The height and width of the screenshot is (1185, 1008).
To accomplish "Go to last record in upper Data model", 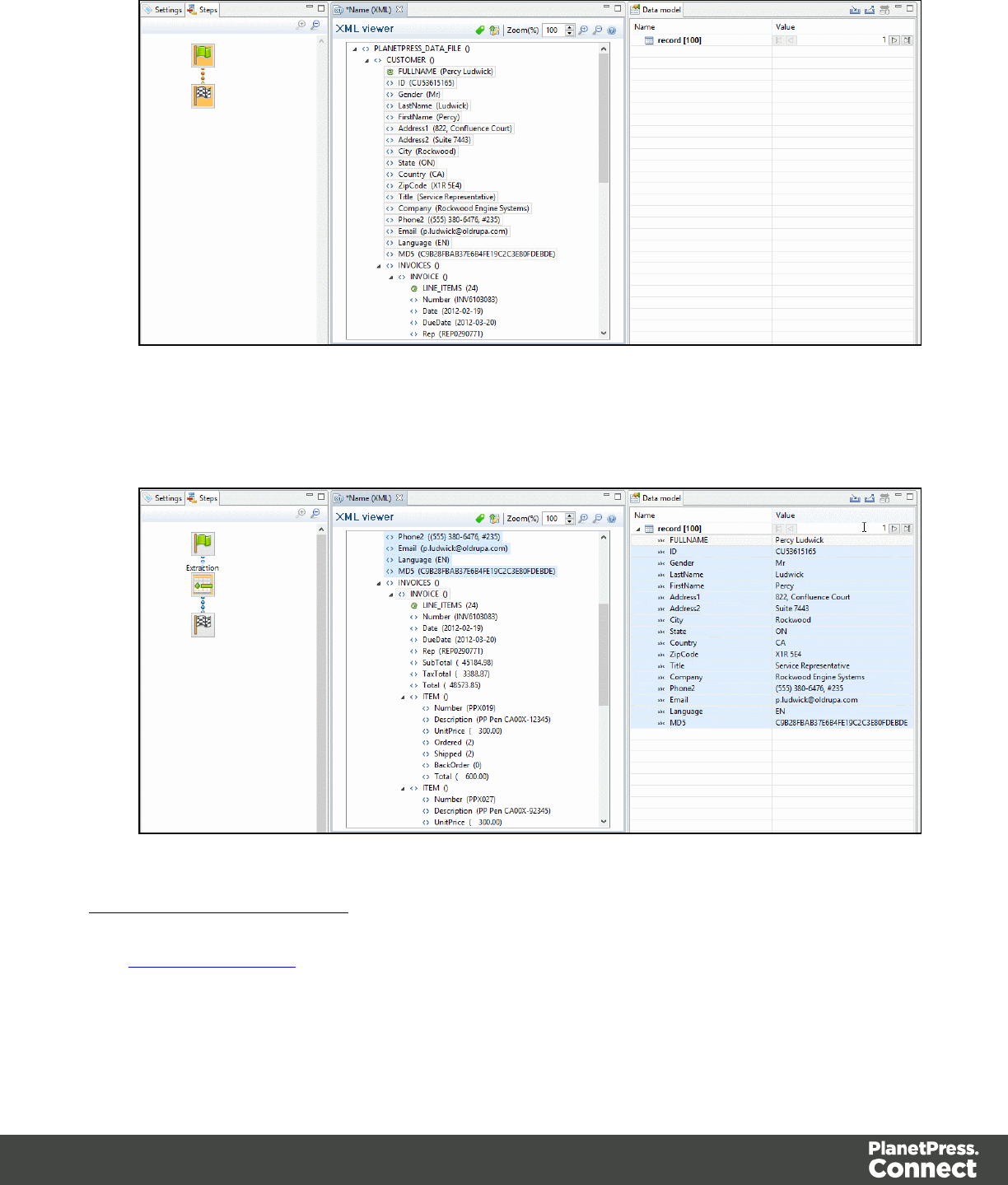I will [x=907, y=40].
